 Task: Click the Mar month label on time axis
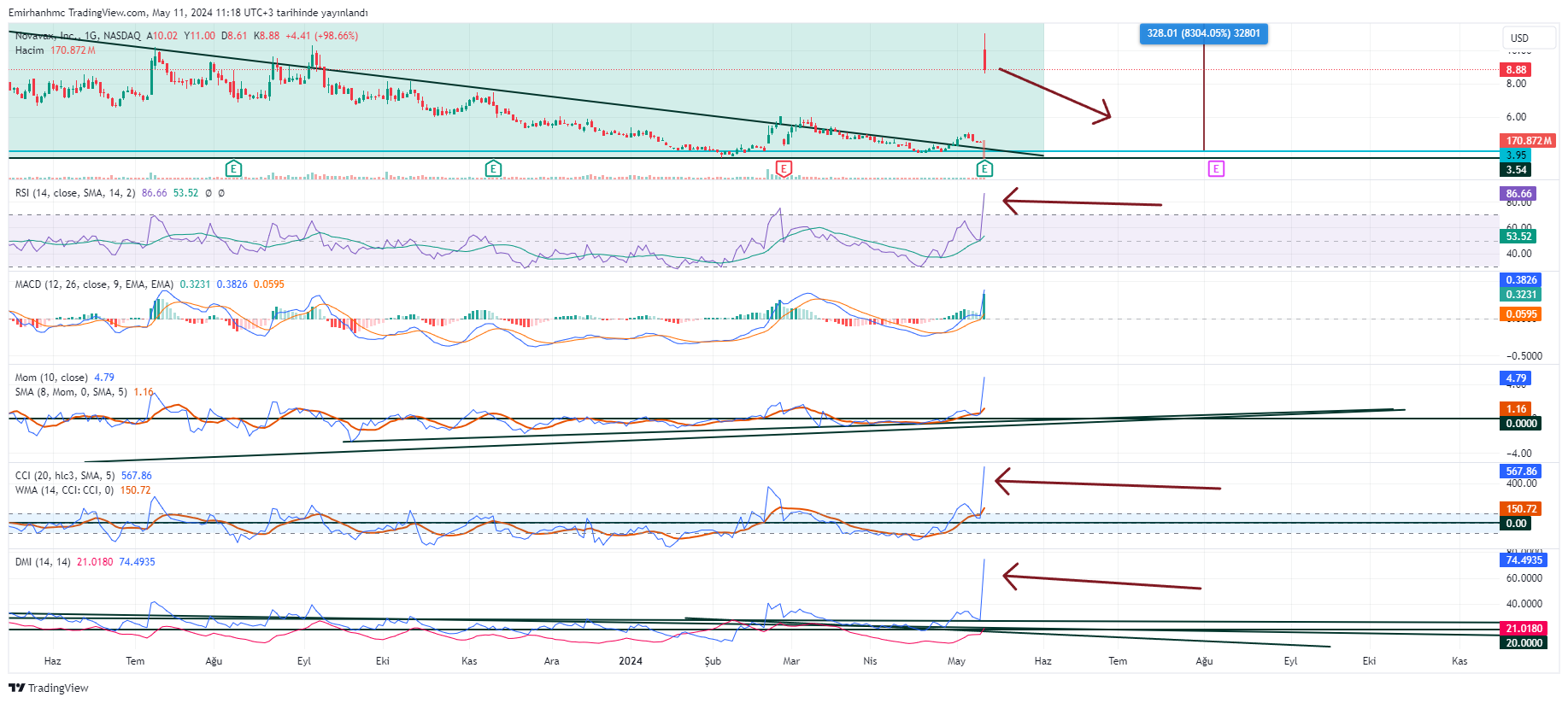click(x=792, y=661)
